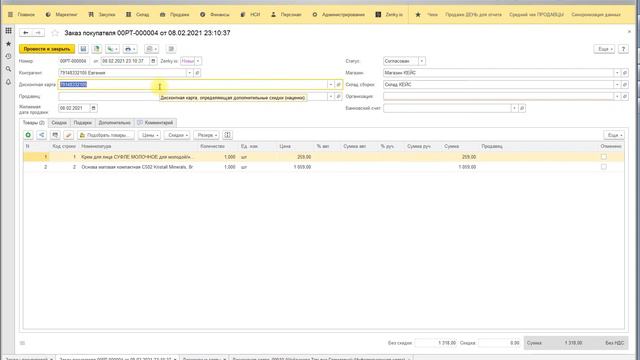640x360 pixels.
Task: Toggle Отменено checkbox in row 2
Action: [x=604, y=167]
